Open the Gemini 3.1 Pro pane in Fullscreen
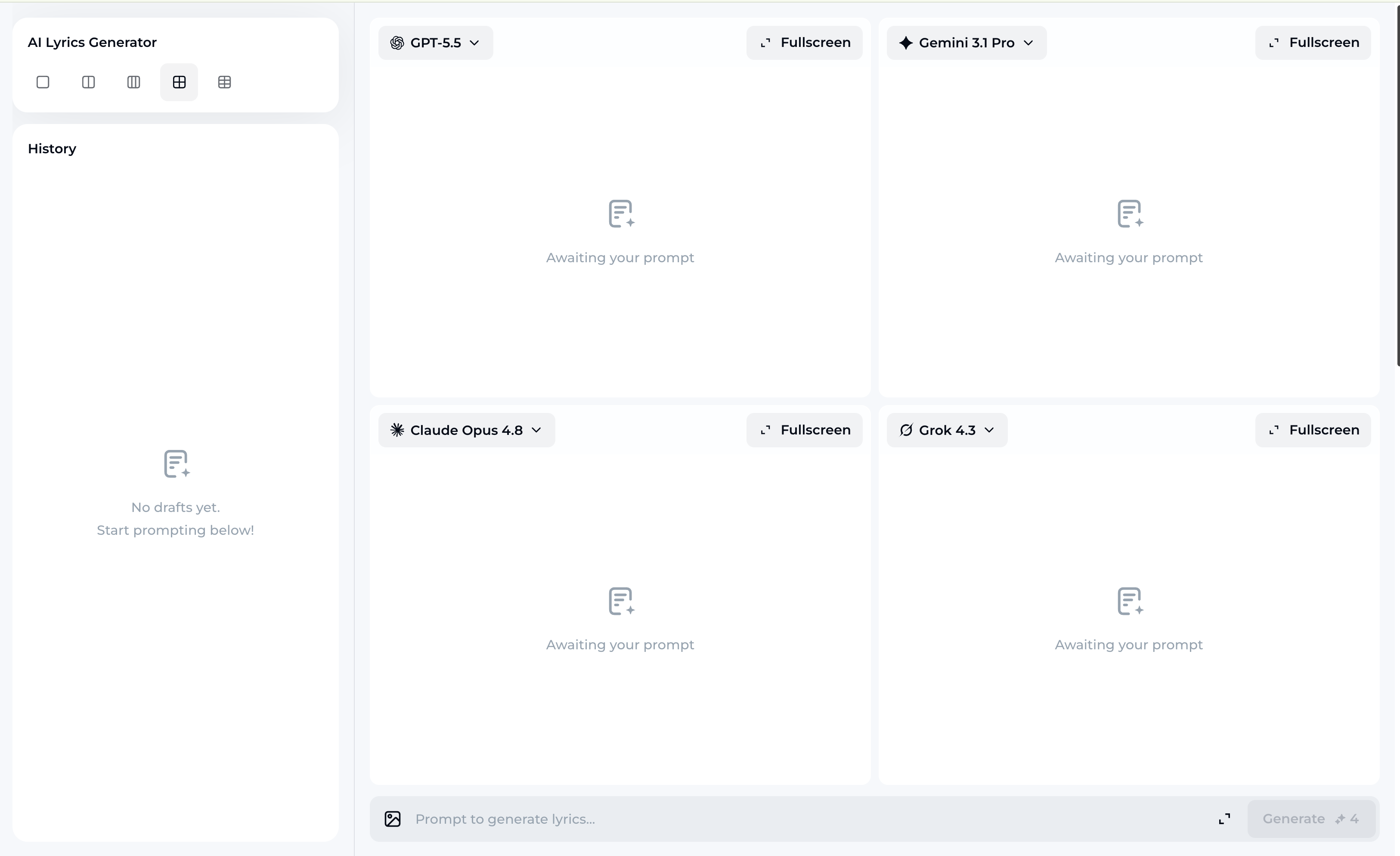Image resolution: width=1400 pixels, height=856 pixels. tap(1313, 43)
